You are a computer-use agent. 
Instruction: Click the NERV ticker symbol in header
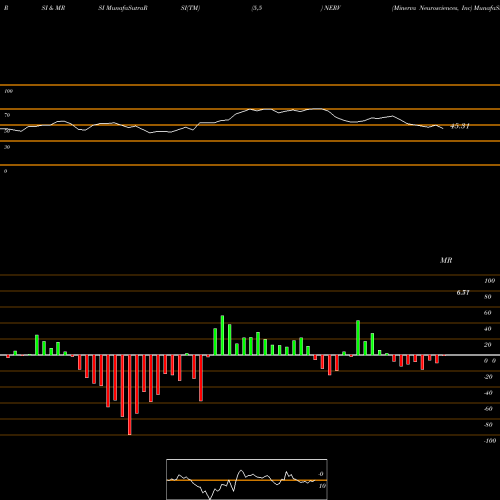332,8
